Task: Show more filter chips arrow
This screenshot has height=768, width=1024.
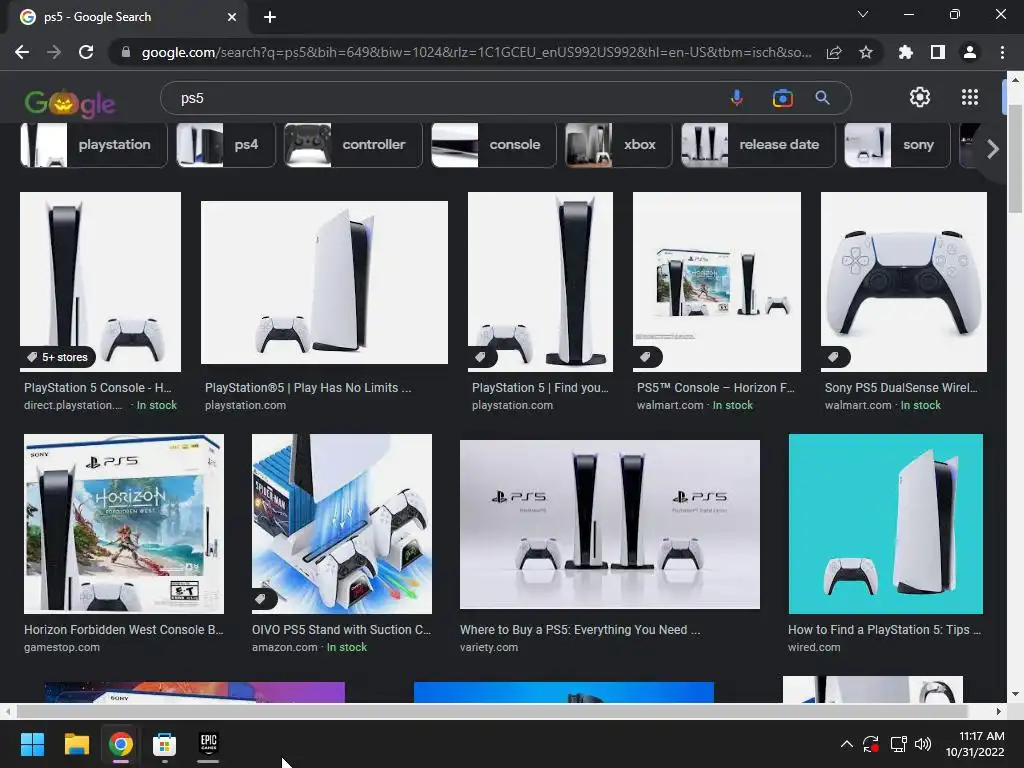Action: point(993,149)
